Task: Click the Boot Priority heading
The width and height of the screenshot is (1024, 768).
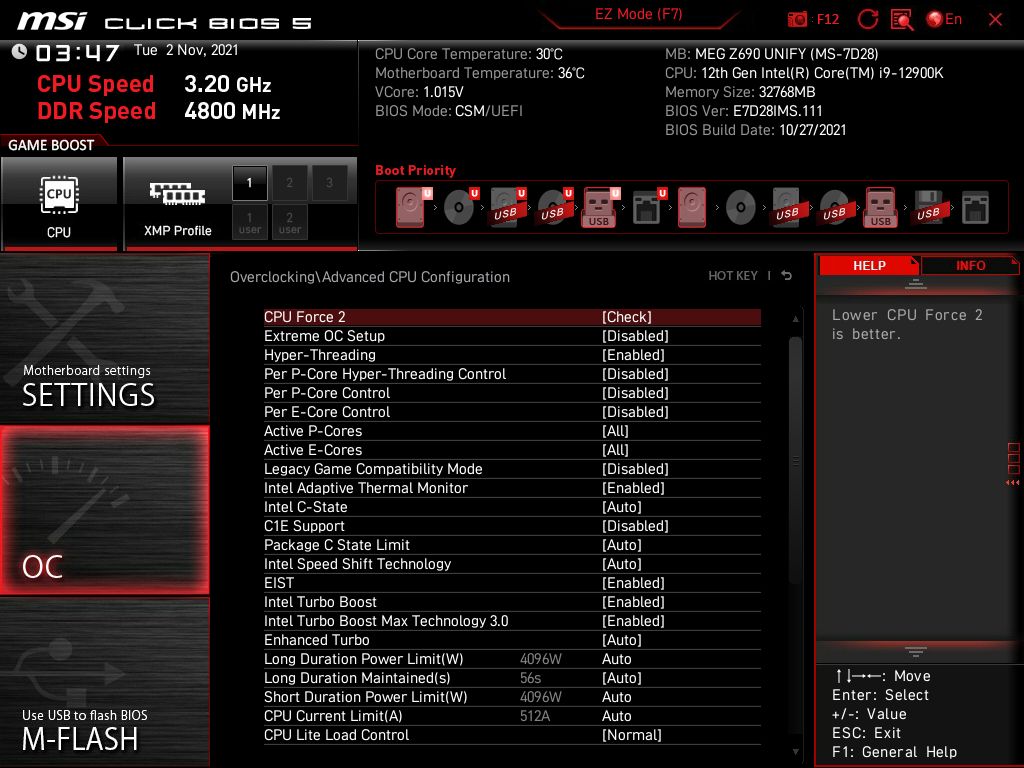Action: pos(415,170)
